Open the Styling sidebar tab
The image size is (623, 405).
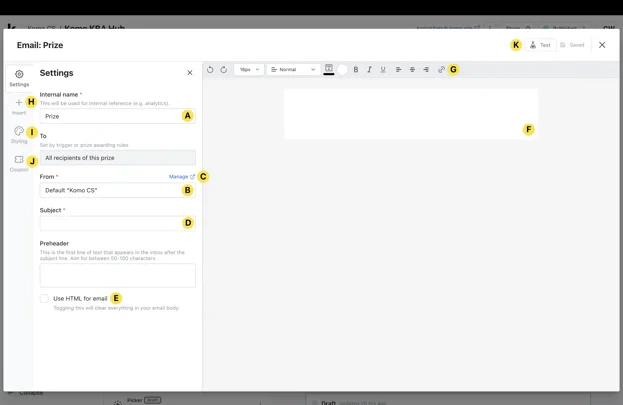pyautogui.click(x=19, y=135)
